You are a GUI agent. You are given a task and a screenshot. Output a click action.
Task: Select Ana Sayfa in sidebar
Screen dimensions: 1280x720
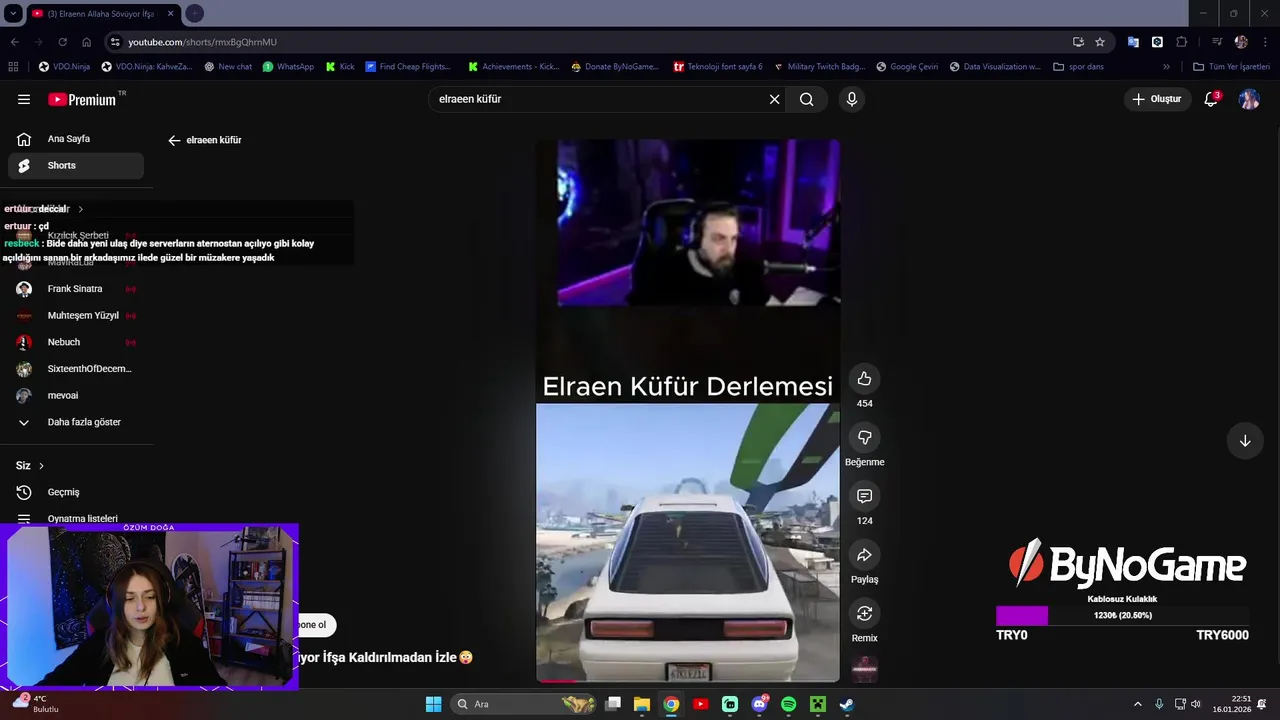click(x=76, y=139)
